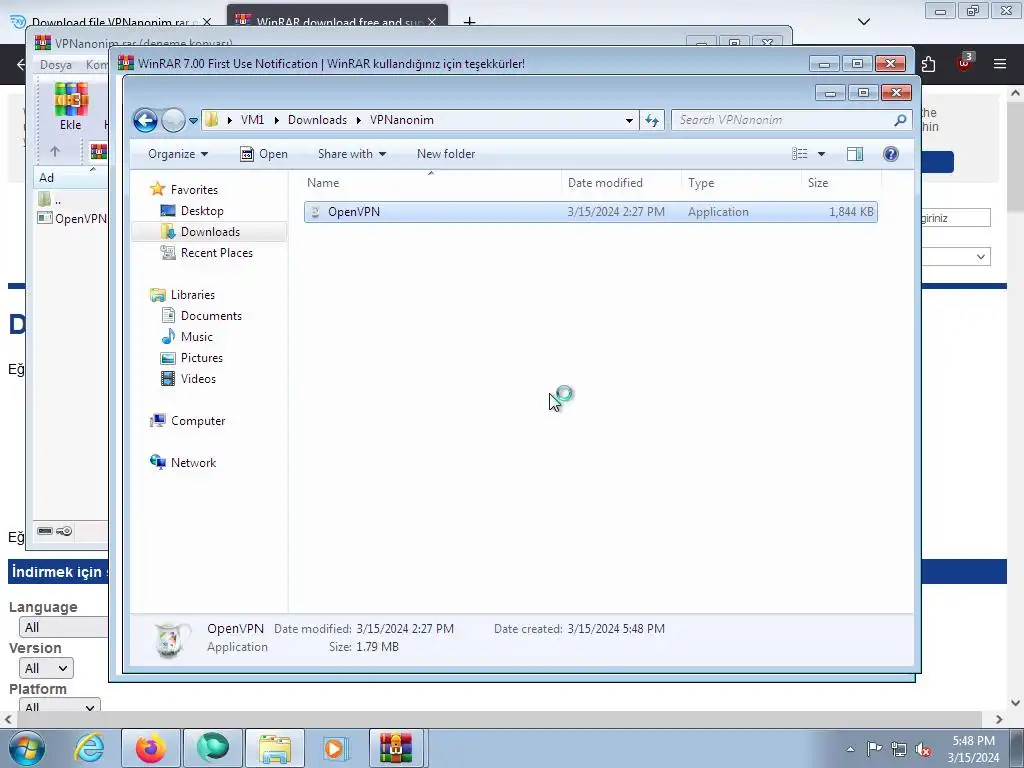1024x768 pixels.
Task: Toggle the preview pane
Action: coord(855,154)
